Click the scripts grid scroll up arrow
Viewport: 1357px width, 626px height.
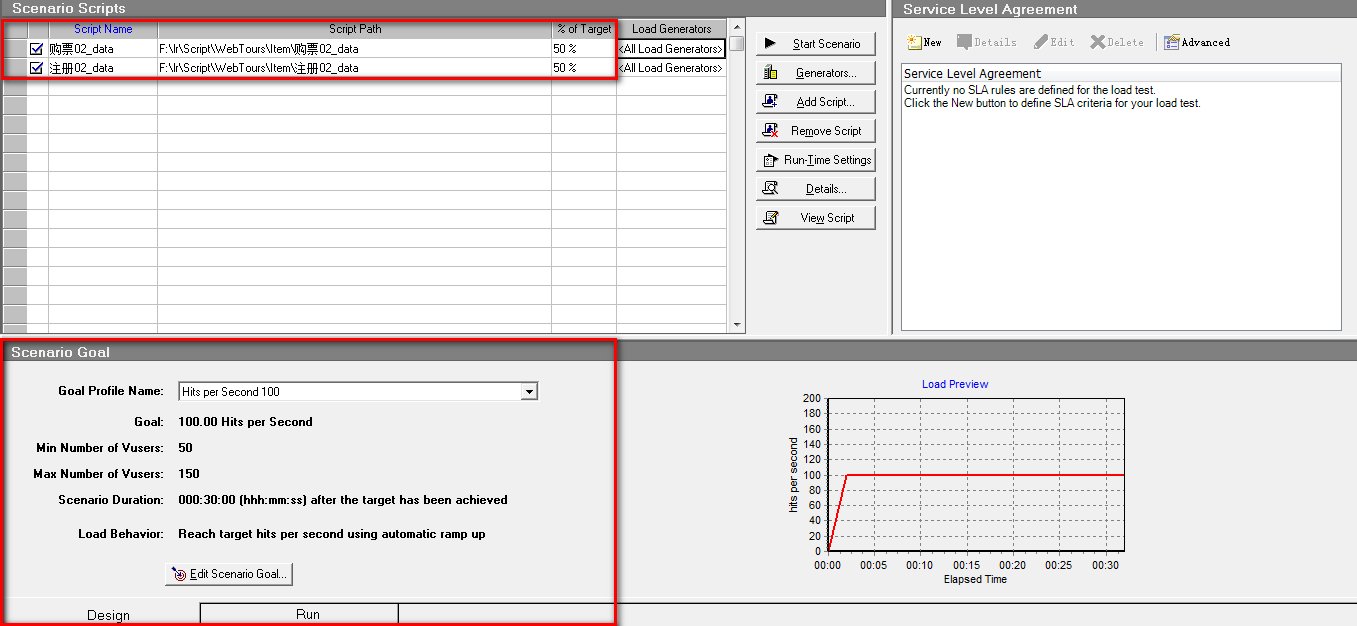click(x=737, y=28)
